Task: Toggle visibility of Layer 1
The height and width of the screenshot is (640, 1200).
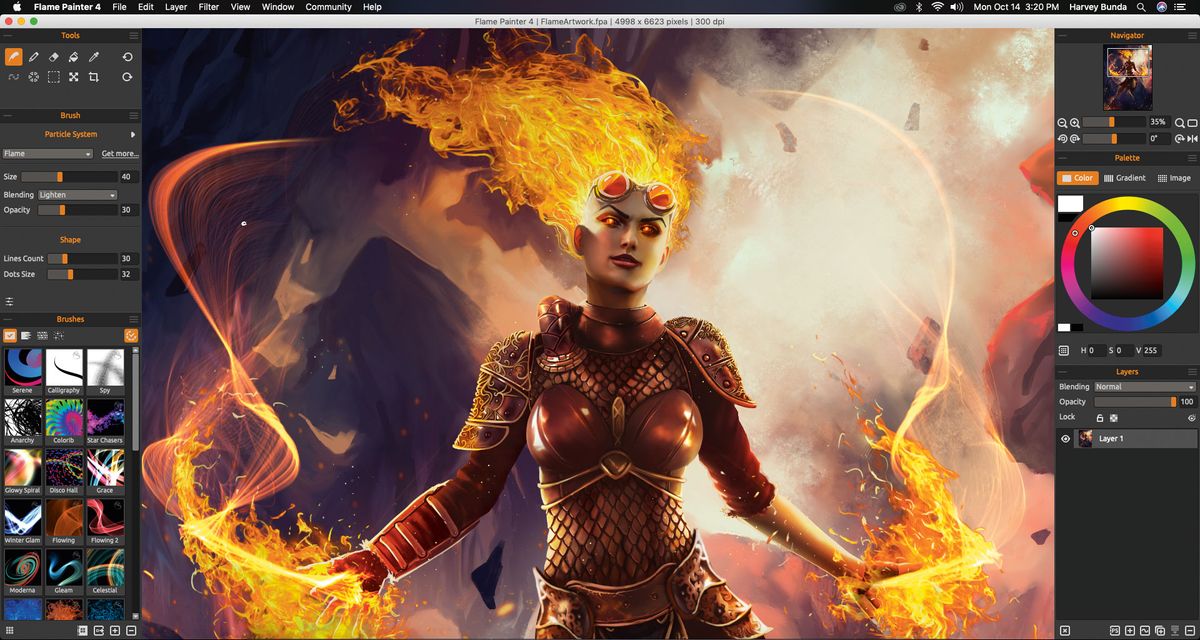Action: [1064, 438]
